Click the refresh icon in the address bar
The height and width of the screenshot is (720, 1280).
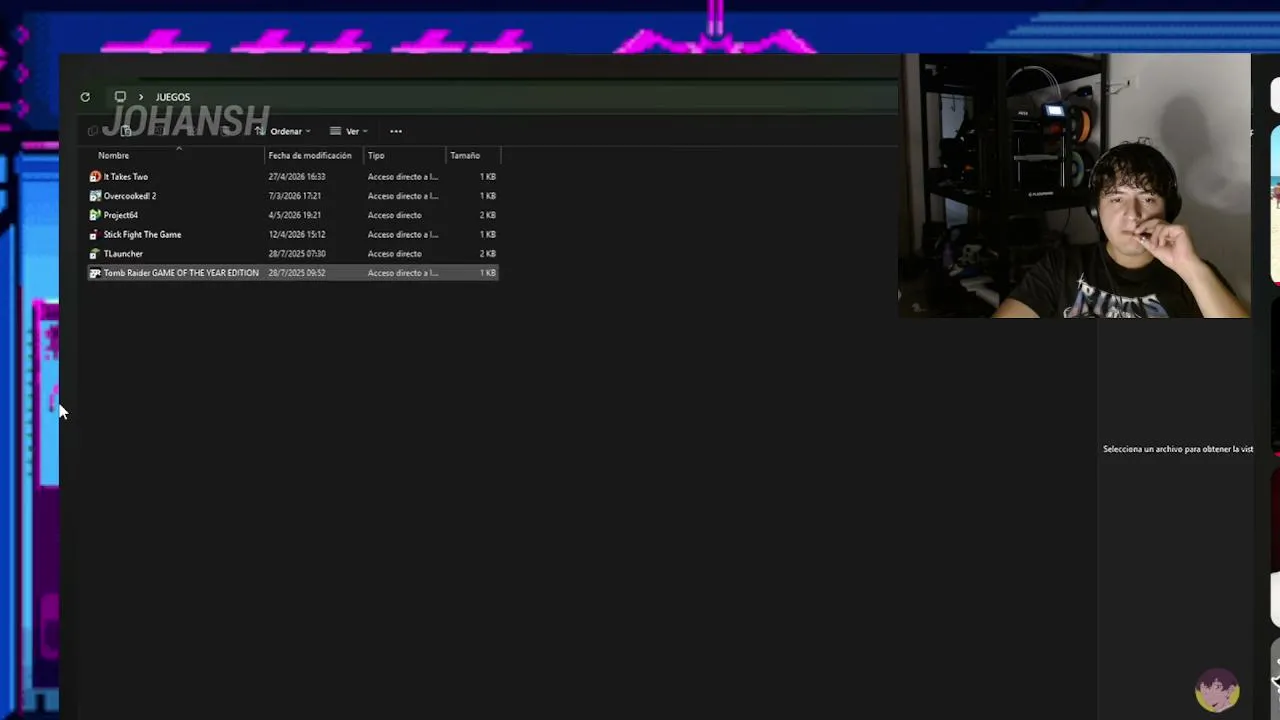click(85, 97)
